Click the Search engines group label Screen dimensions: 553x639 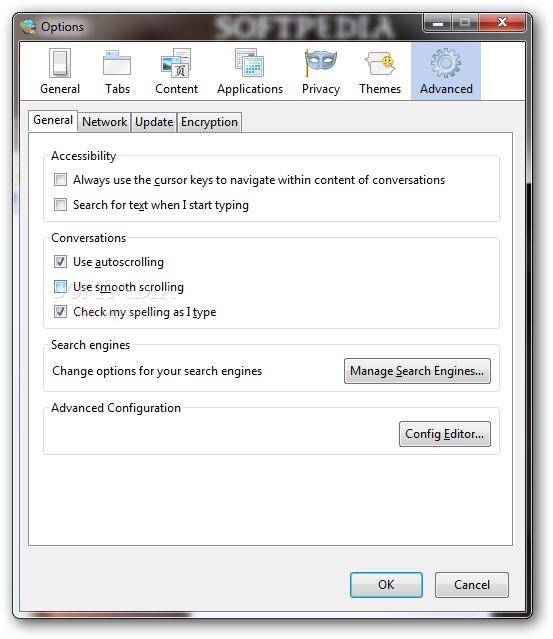click(x=90, y=345)
